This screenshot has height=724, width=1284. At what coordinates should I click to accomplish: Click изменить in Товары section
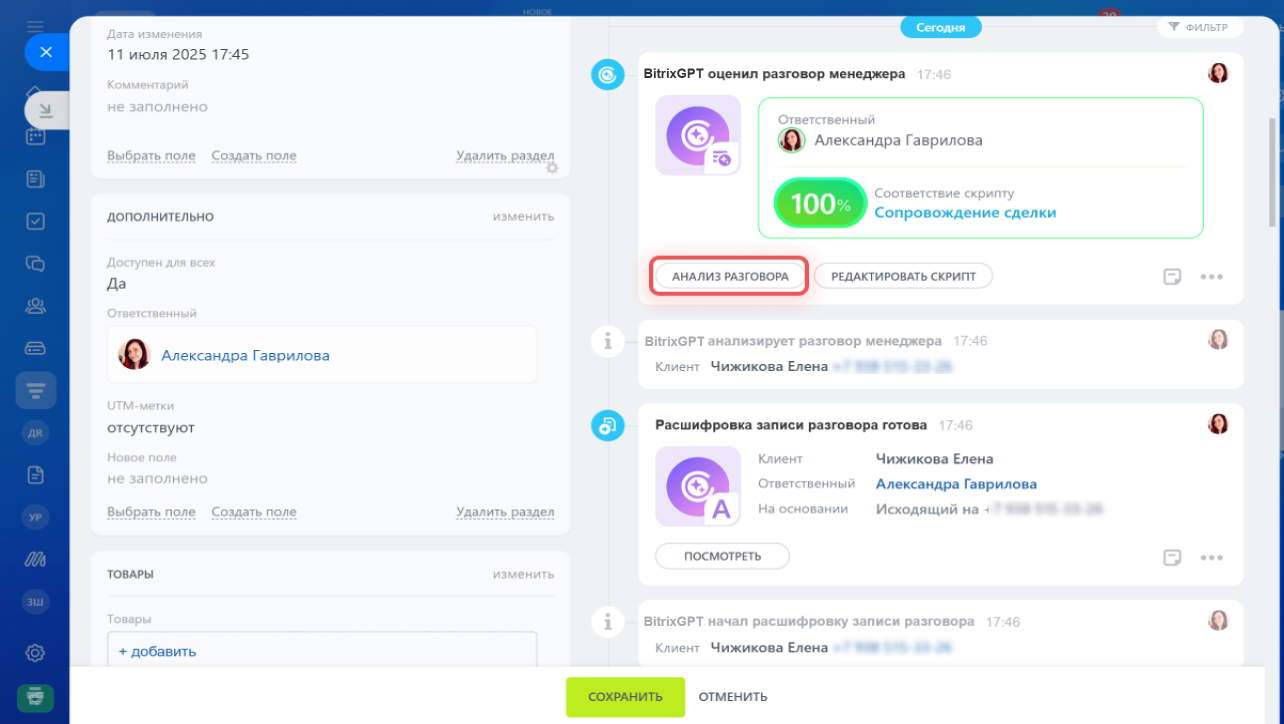(523, 574)
